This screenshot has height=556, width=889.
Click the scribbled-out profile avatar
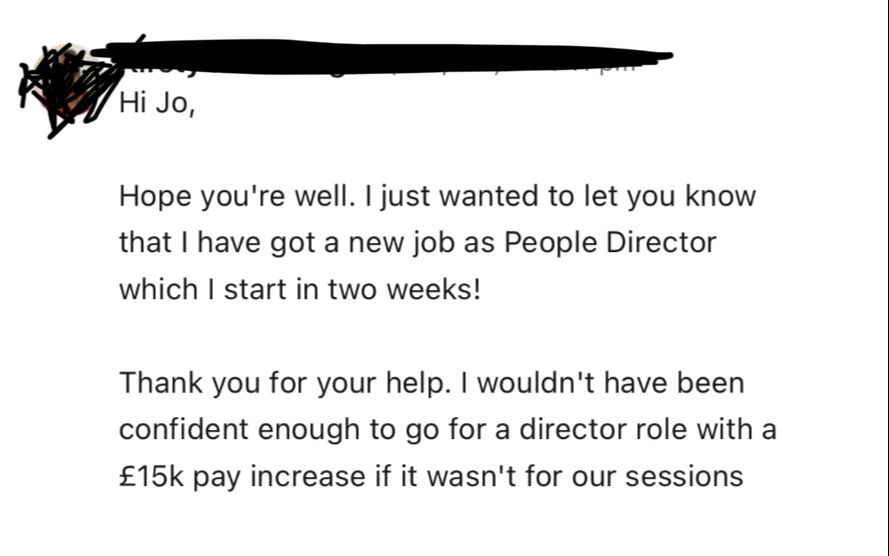click(x=68, y=90)
